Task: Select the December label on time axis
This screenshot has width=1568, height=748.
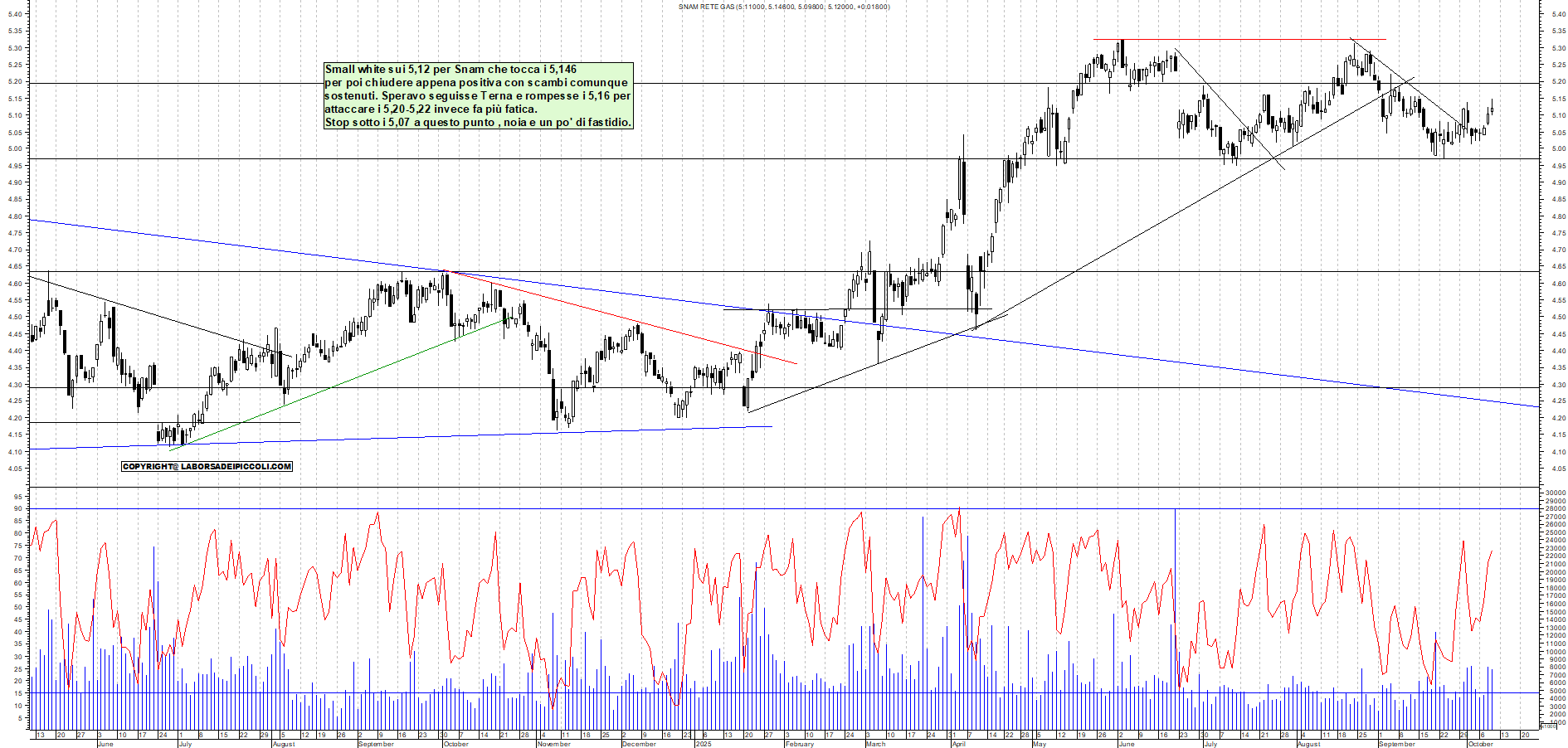Action: [639, 744]
